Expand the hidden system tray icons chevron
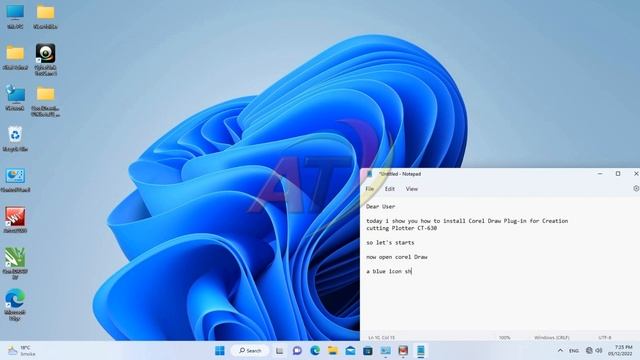This screenshot has width=640, height=360. [x=560, y=351]
